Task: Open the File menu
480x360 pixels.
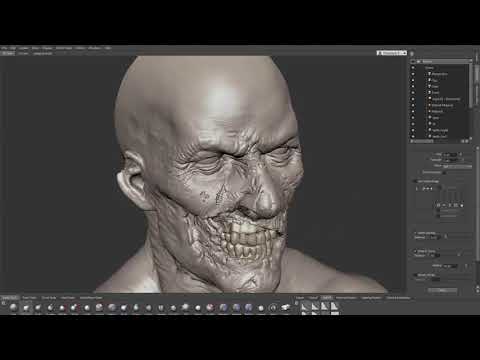Action: click(x=4, y=48)
